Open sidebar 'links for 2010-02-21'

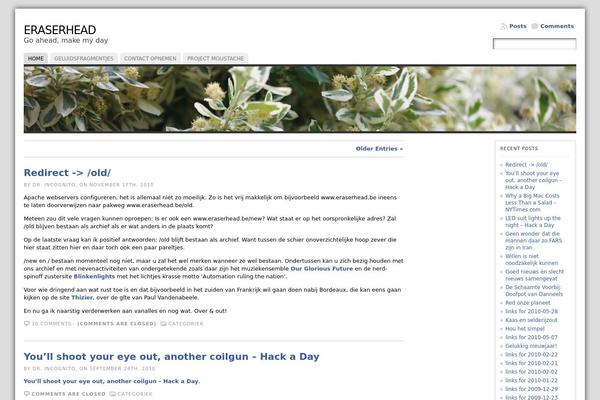tap(531, 363)
